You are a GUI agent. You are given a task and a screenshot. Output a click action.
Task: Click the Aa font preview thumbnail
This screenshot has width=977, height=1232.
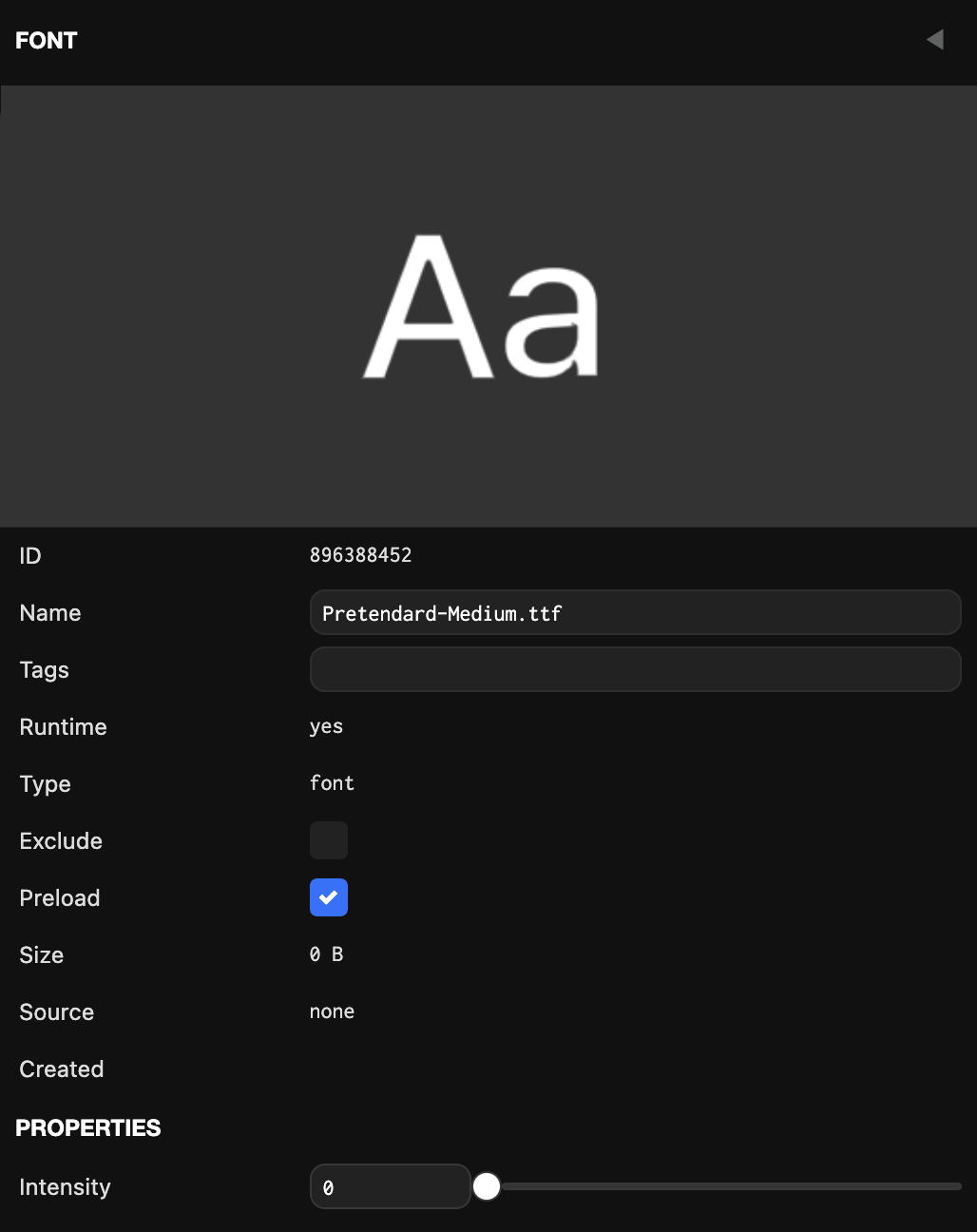click(485, 306)
